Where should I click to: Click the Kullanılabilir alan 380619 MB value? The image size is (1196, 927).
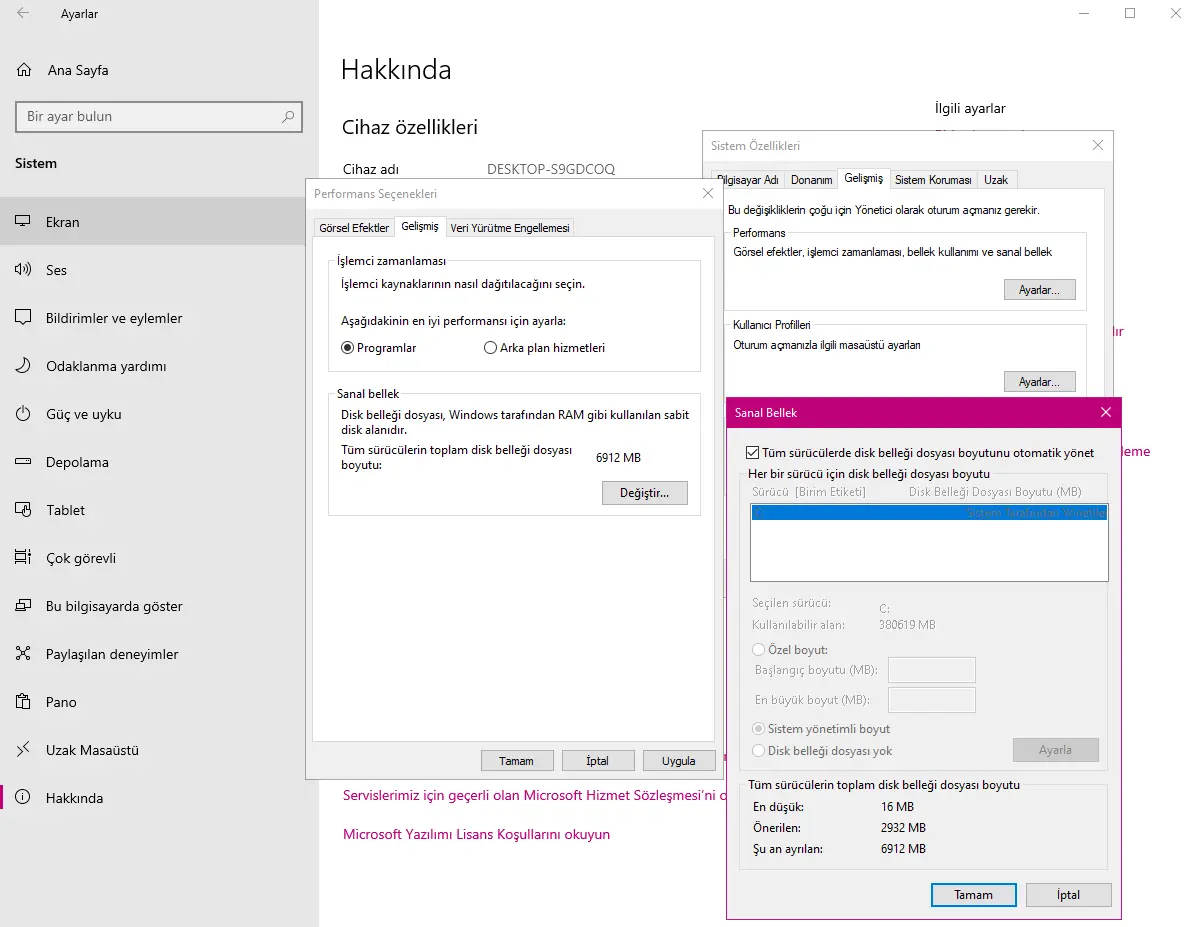coord(907,625)
